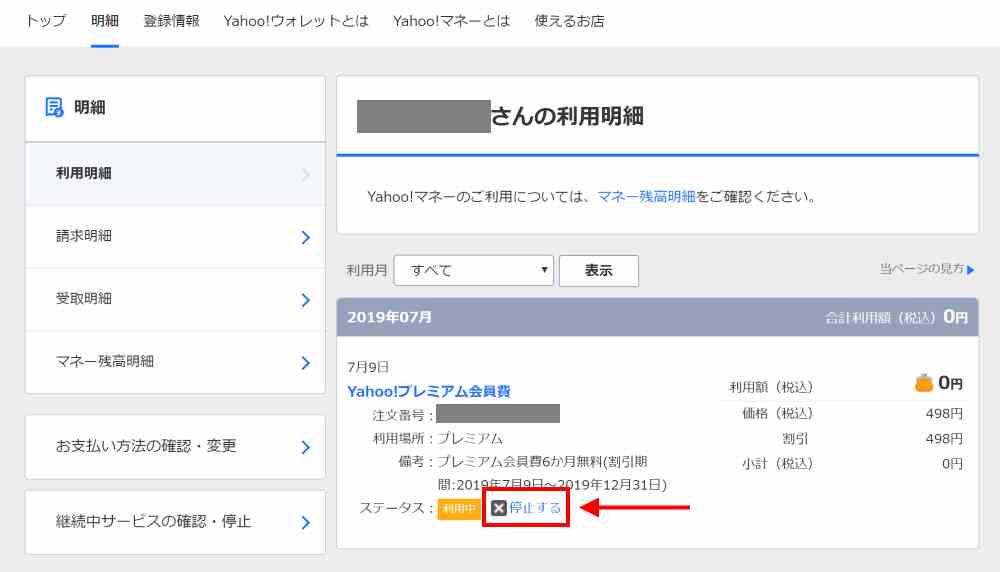Select 利用明細 in the sidebar
Screen dimensions: 1000x572
175,173
